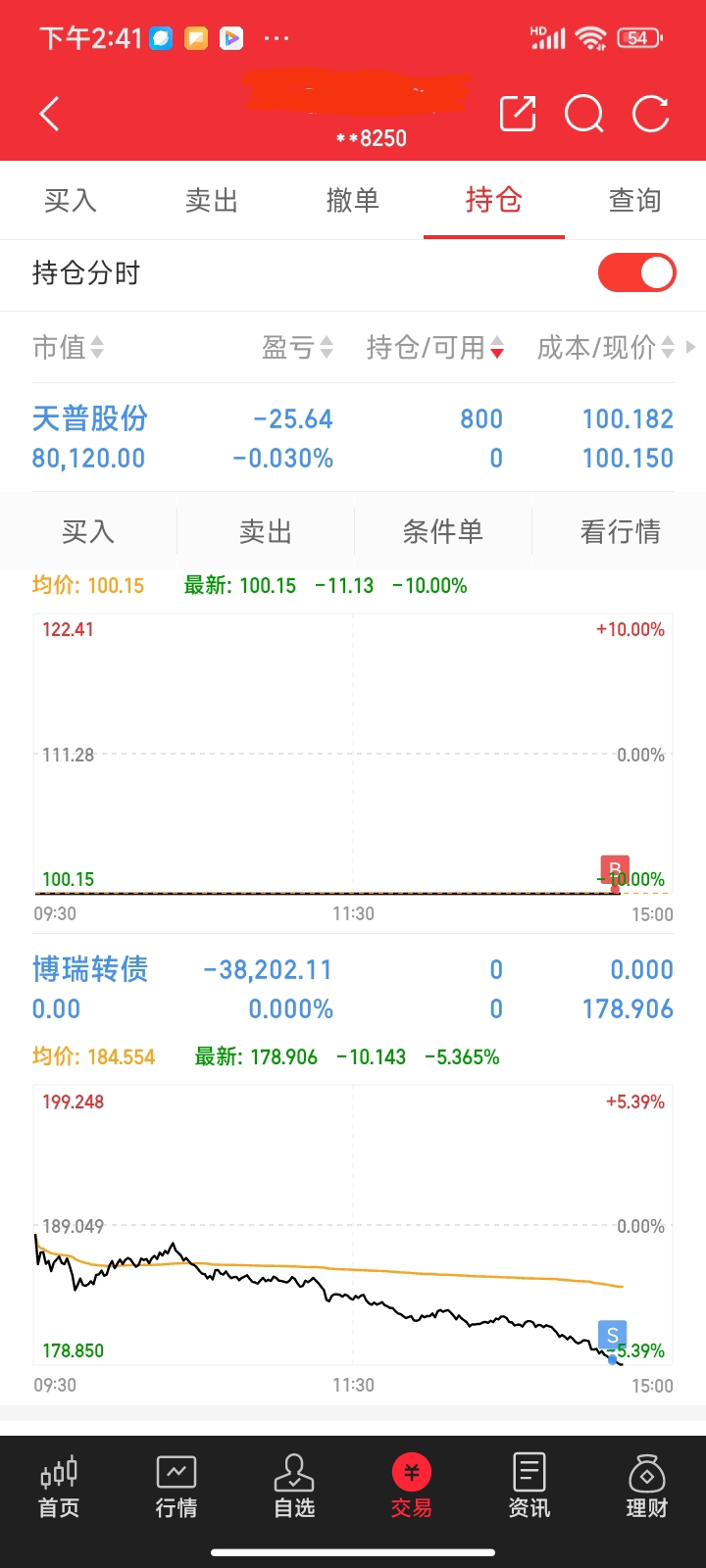Sort by 市值 column arrows
This screenshot has height=1568, width=706.
click(x=96, y=347)
